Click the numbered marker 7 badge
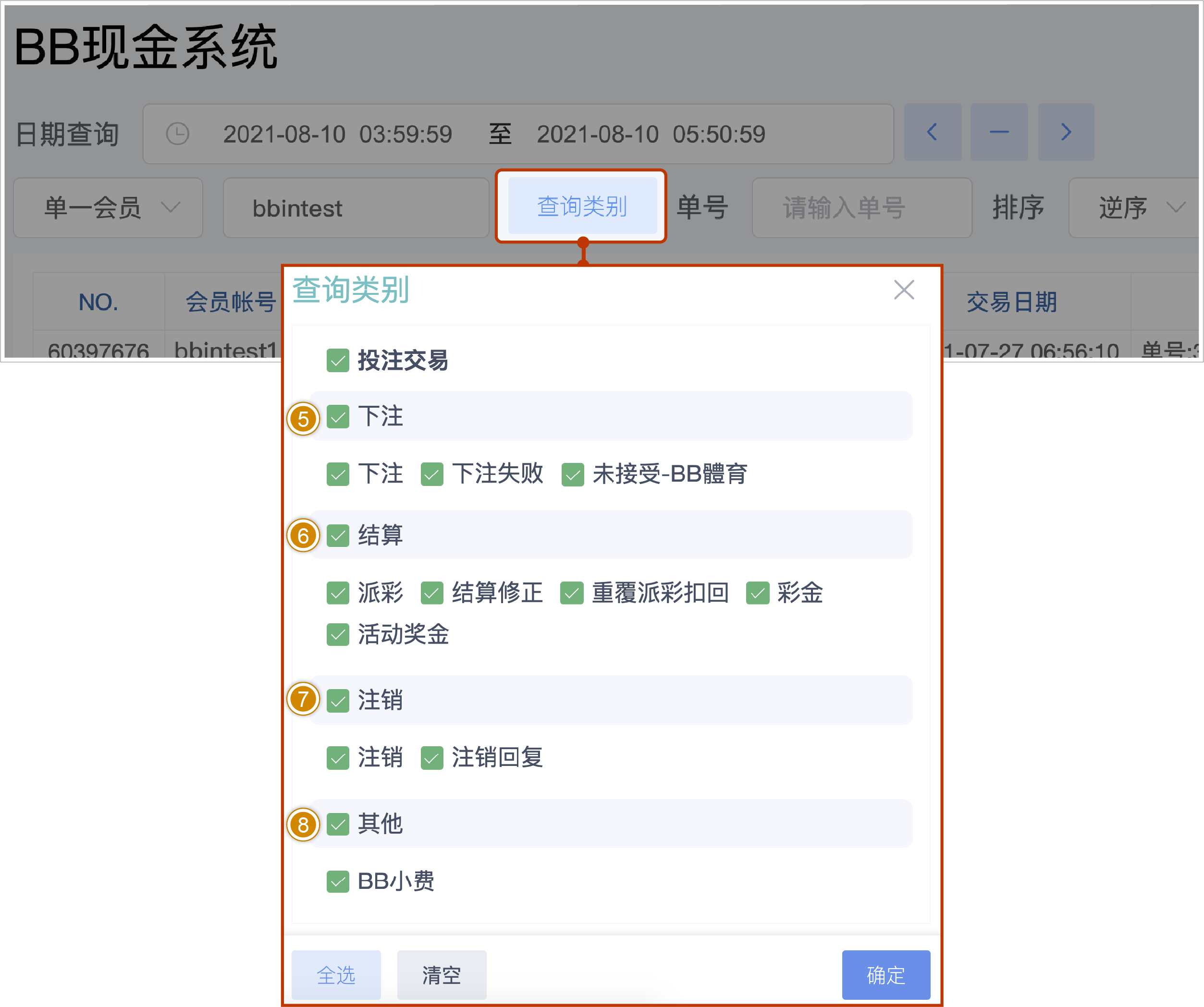The width and height of the screenshot is (1204, 1007). coord(303,699)
